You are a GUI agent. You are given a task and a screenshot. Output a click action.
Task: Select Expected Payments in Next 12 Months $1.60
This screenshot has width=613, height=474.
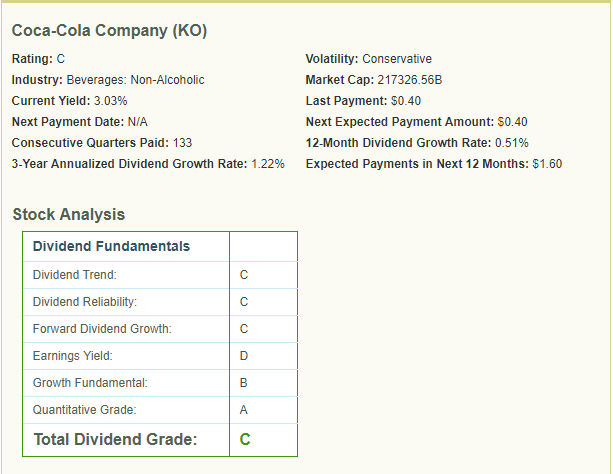point(434,163)
